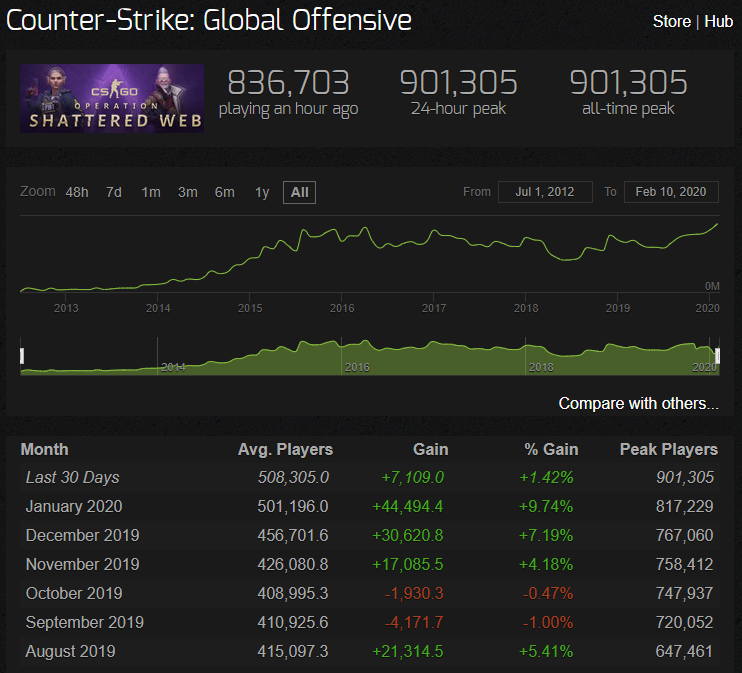Click the Month column header
742x673 pixels.
44,449
